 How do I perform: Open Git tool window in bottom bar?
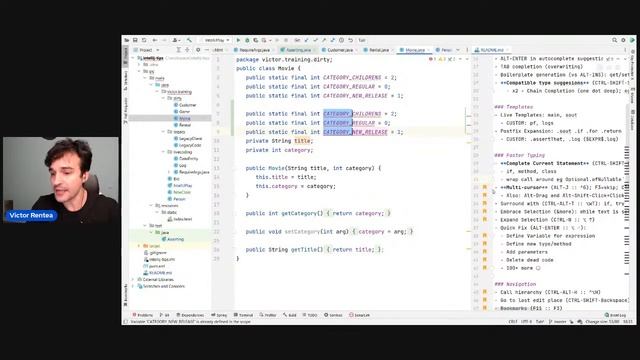coord(164,315)
